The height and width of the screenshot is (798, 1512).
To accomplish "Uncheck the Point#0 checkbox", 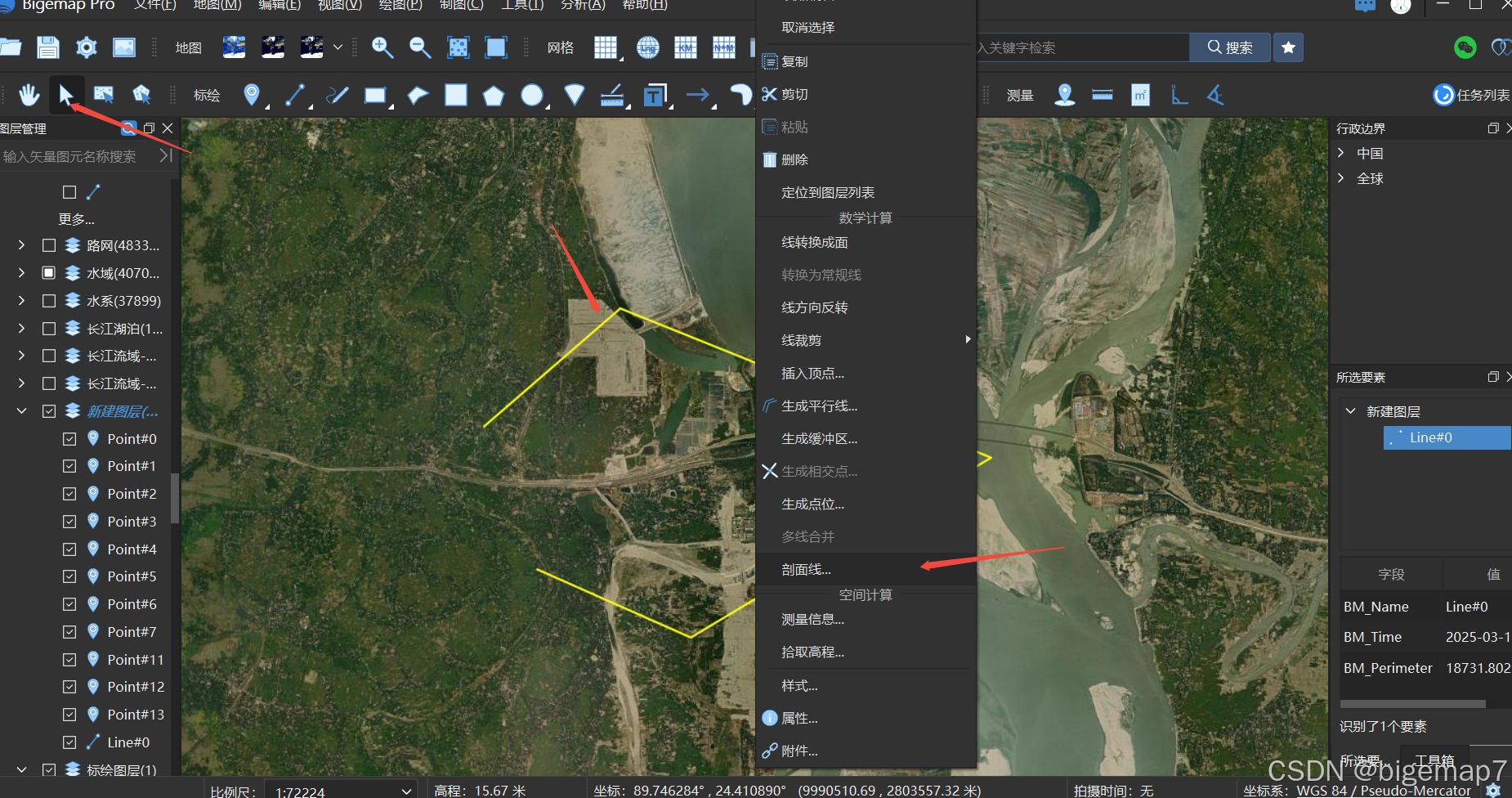I will tap(69, 439).
